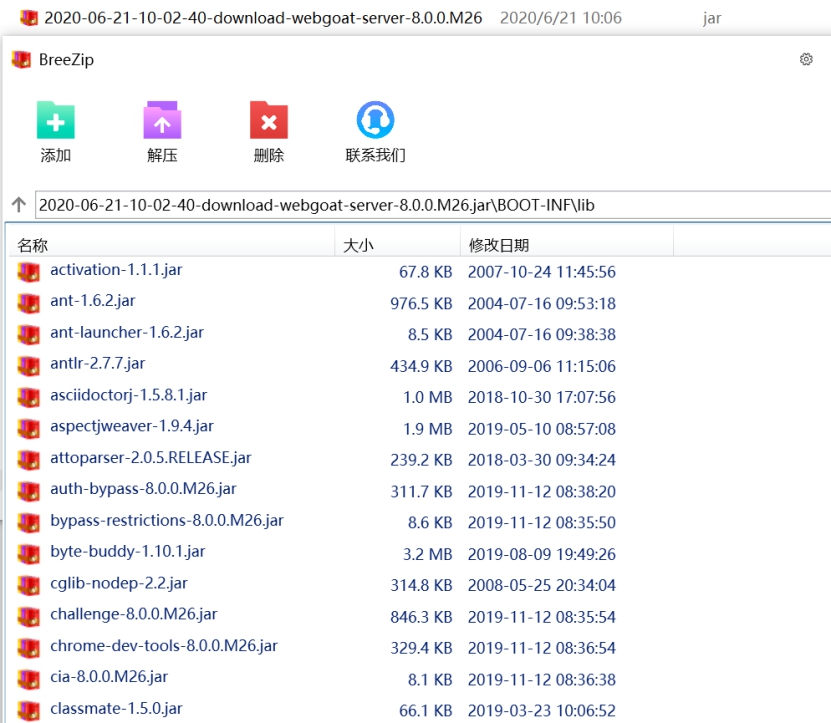831x723 pixels.
Task: Select jar icon of cglib-nodep-2.2.jar
Action: pos(29,585)
